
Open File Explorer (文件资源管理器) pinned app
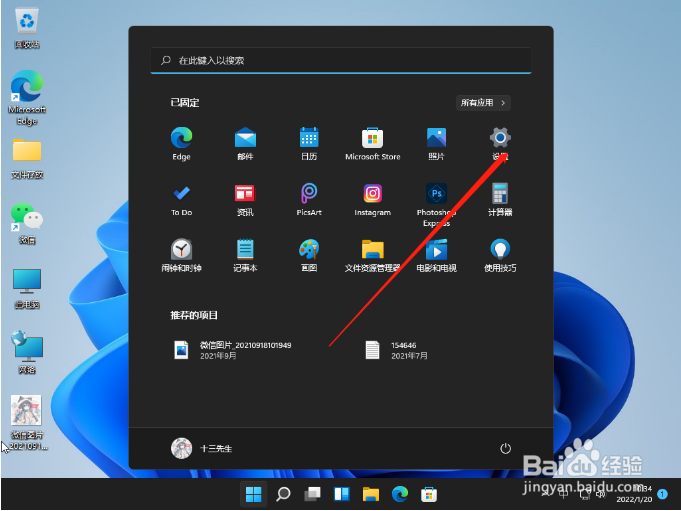(x=373, y=255)
